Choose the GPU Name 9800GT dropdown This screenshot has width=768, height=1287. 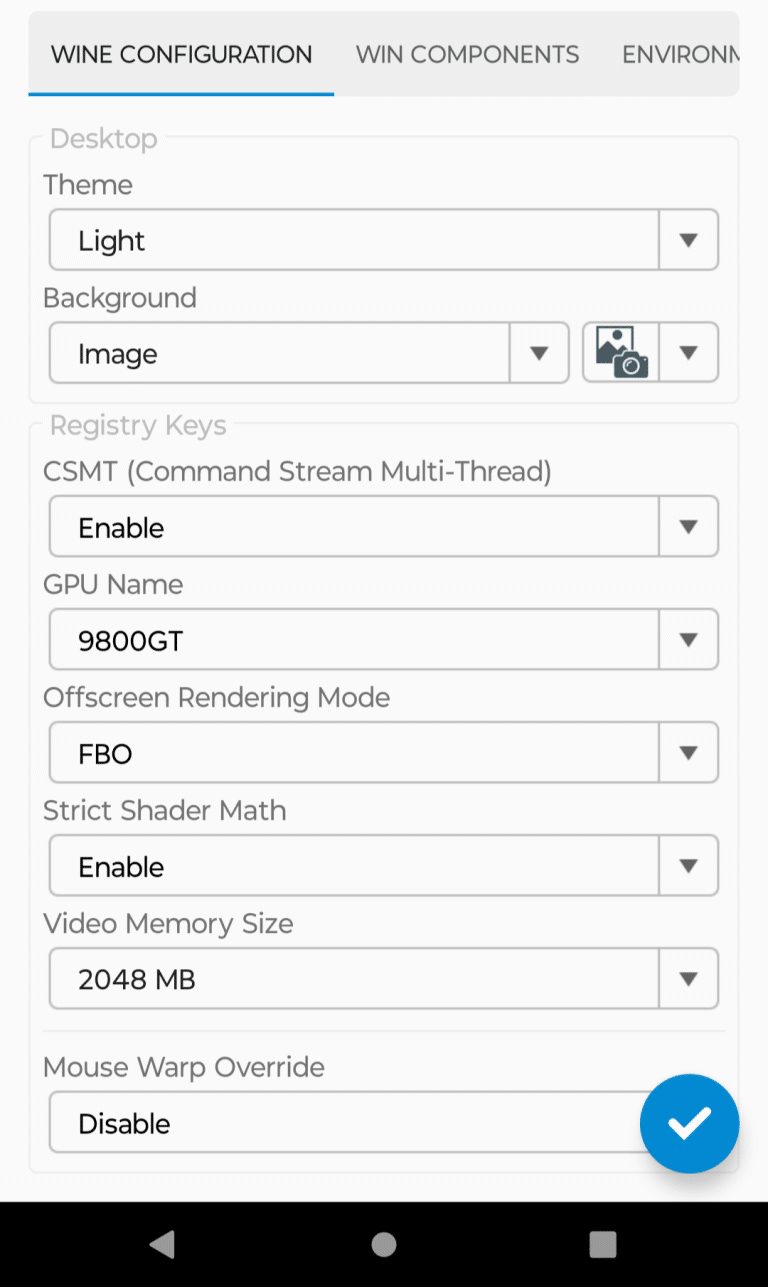coord(354,640)
